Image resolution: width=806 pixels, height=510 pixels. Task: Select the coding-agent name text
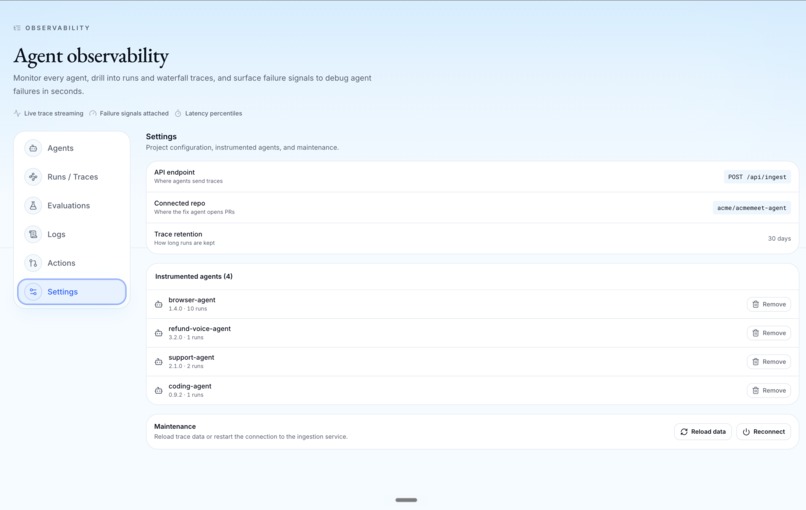[190, 386]
